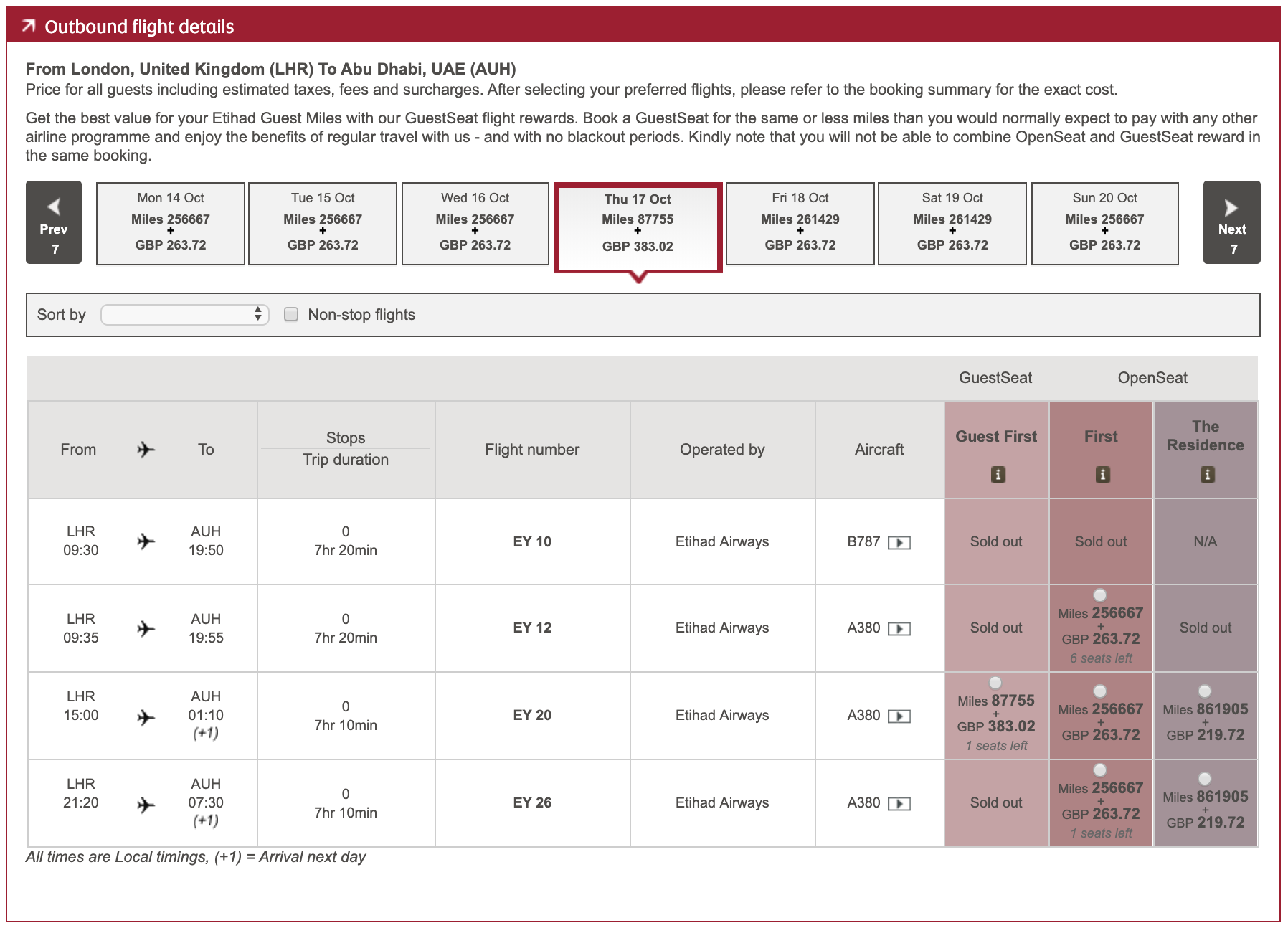Screen dimensions: 1288x928
Task: Enable the Non-stop flights checkbox
Action: coord(291,314)
